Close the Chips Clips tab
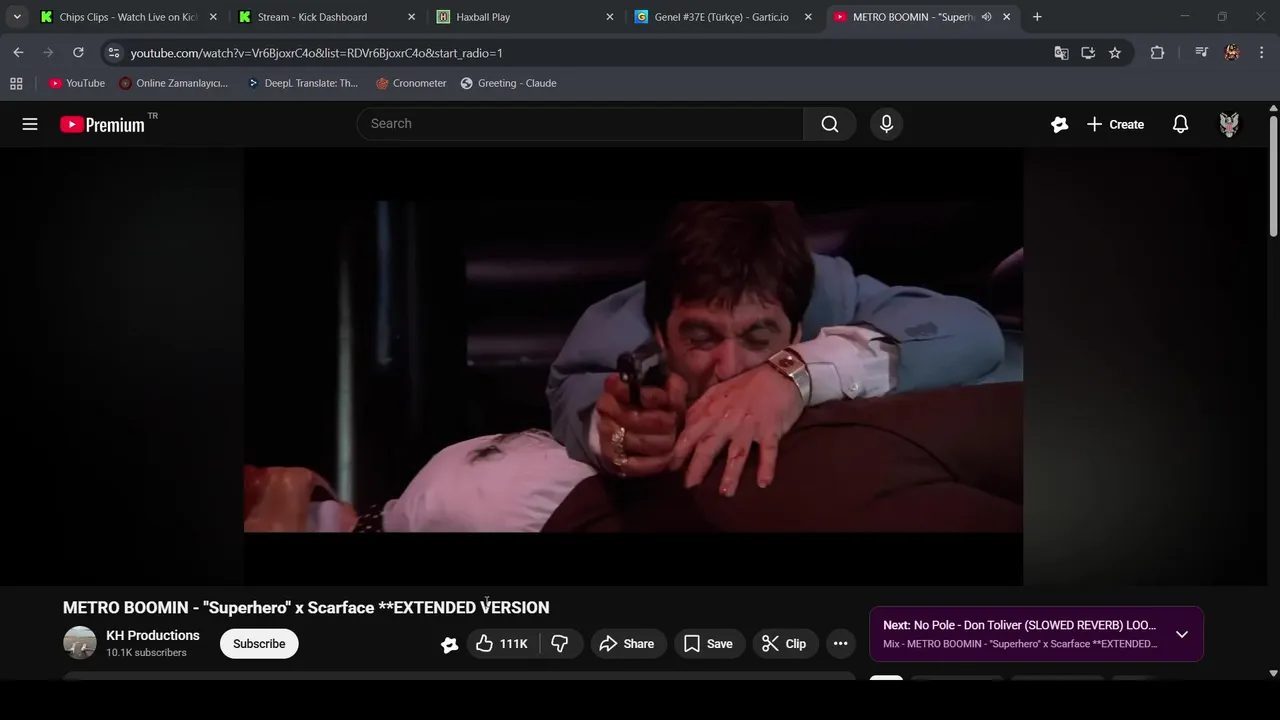The image size is (1280, 720). pyautogui.click(x=213, y=17)
